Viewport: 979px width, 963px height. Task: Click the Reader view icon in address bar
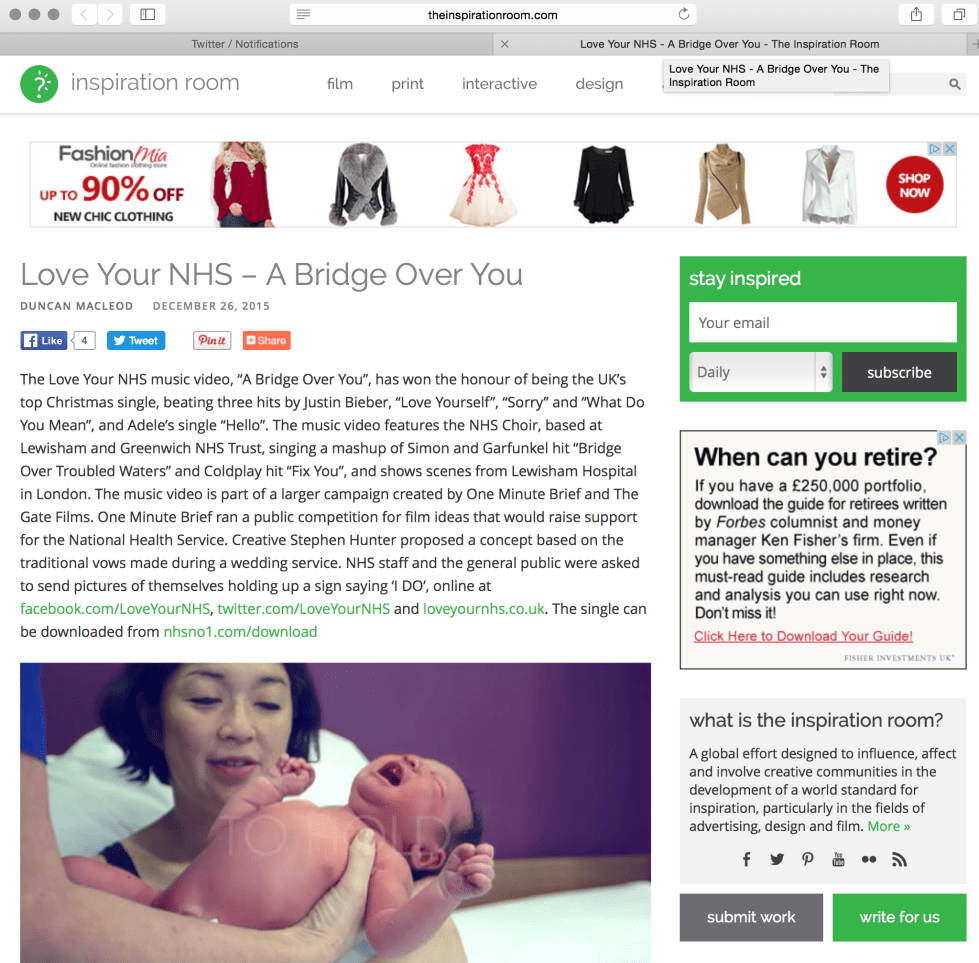(x=303, y=14)
